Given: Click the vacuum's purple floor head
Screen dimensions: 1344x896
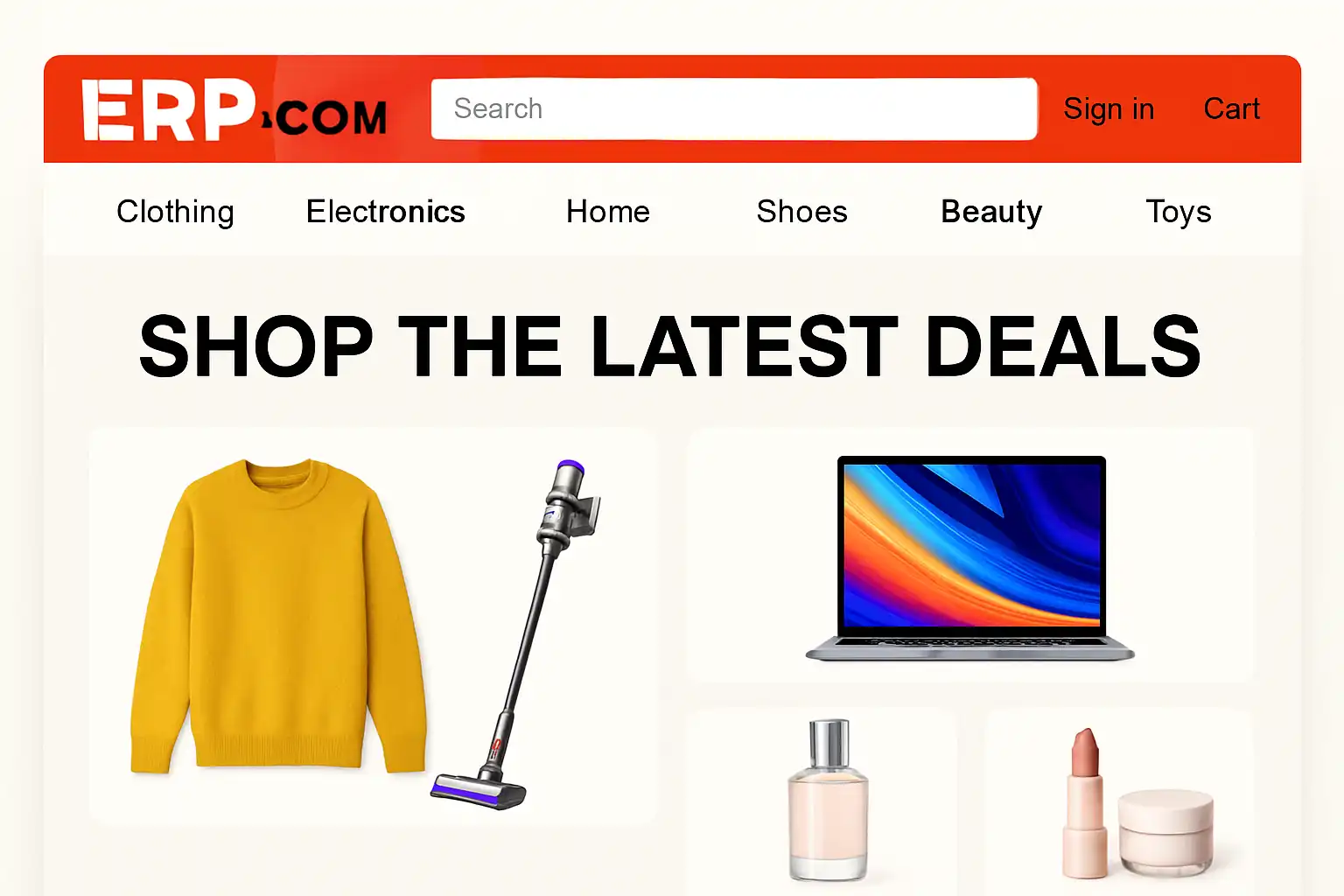Looking at the screenshot, I should pyautogui.click(x=478, y=791).
